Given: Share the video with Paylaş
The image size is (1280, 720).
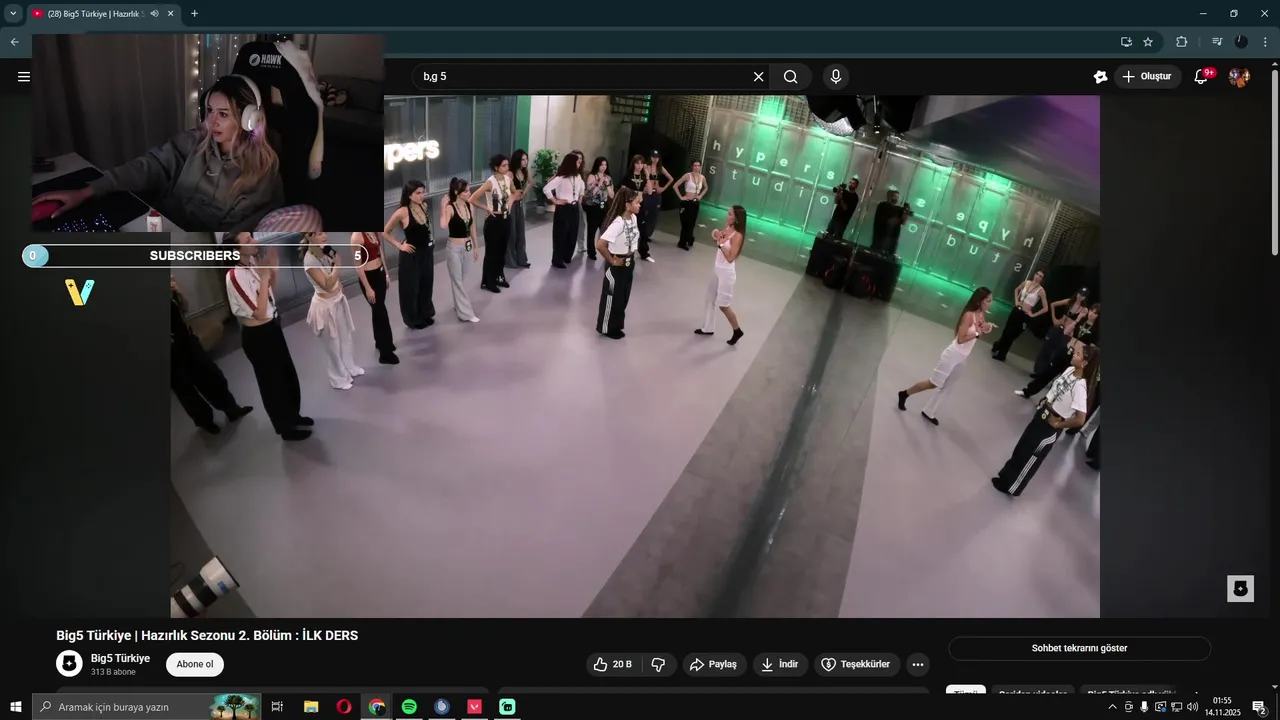Looking at the screenshot, I should [x=714, y=664].
